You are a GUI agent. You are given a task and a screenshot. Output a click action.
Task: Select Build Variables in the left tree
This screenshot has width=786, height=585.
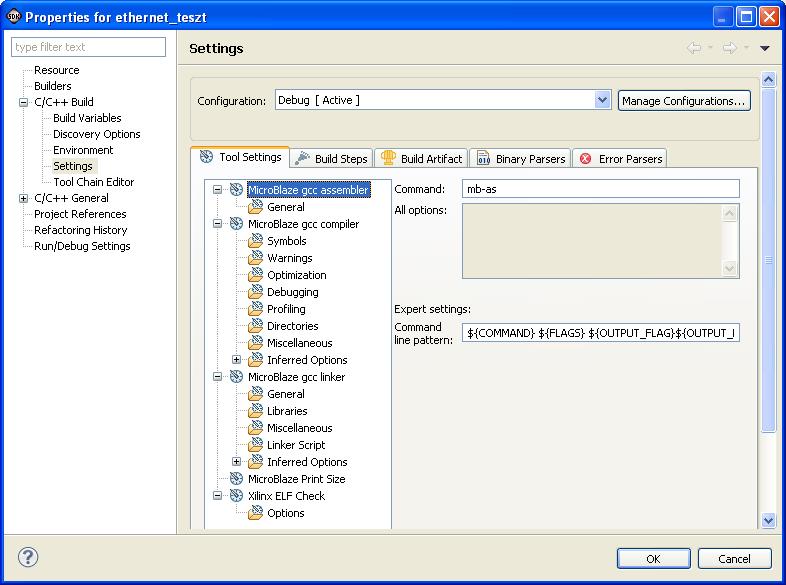tap(87, 118)
